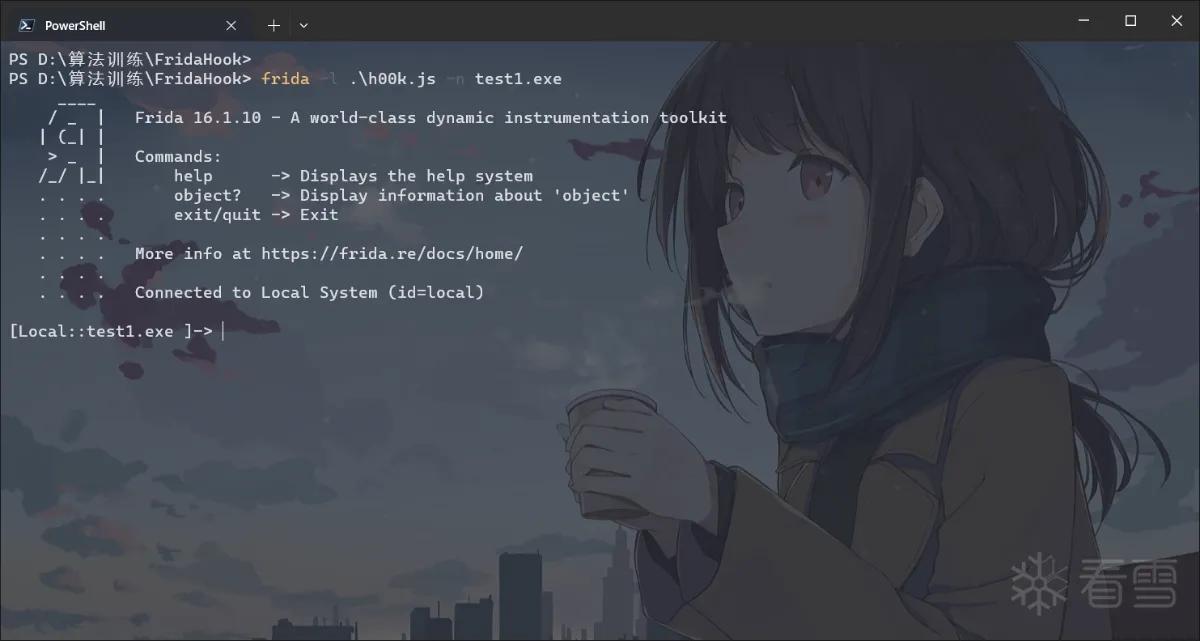This screenshot has height=641, width=1200.
Task: Select the PowerShell tab title
Action: (x=75, y=25)
